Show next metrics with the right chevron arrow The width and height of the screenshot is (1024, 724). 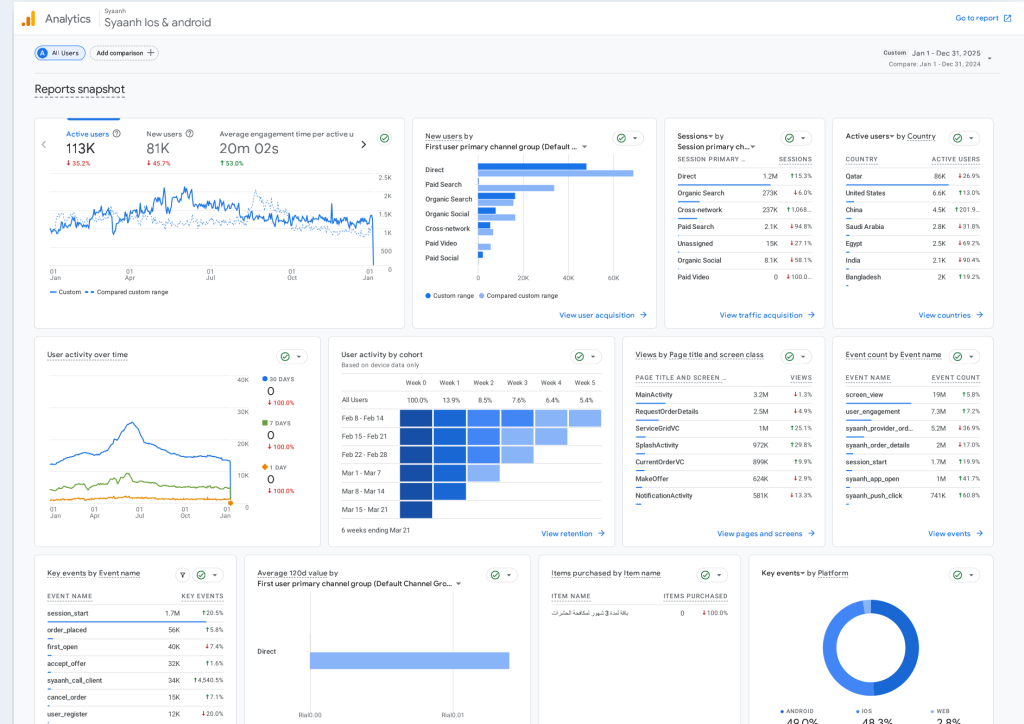pos(363,144)
